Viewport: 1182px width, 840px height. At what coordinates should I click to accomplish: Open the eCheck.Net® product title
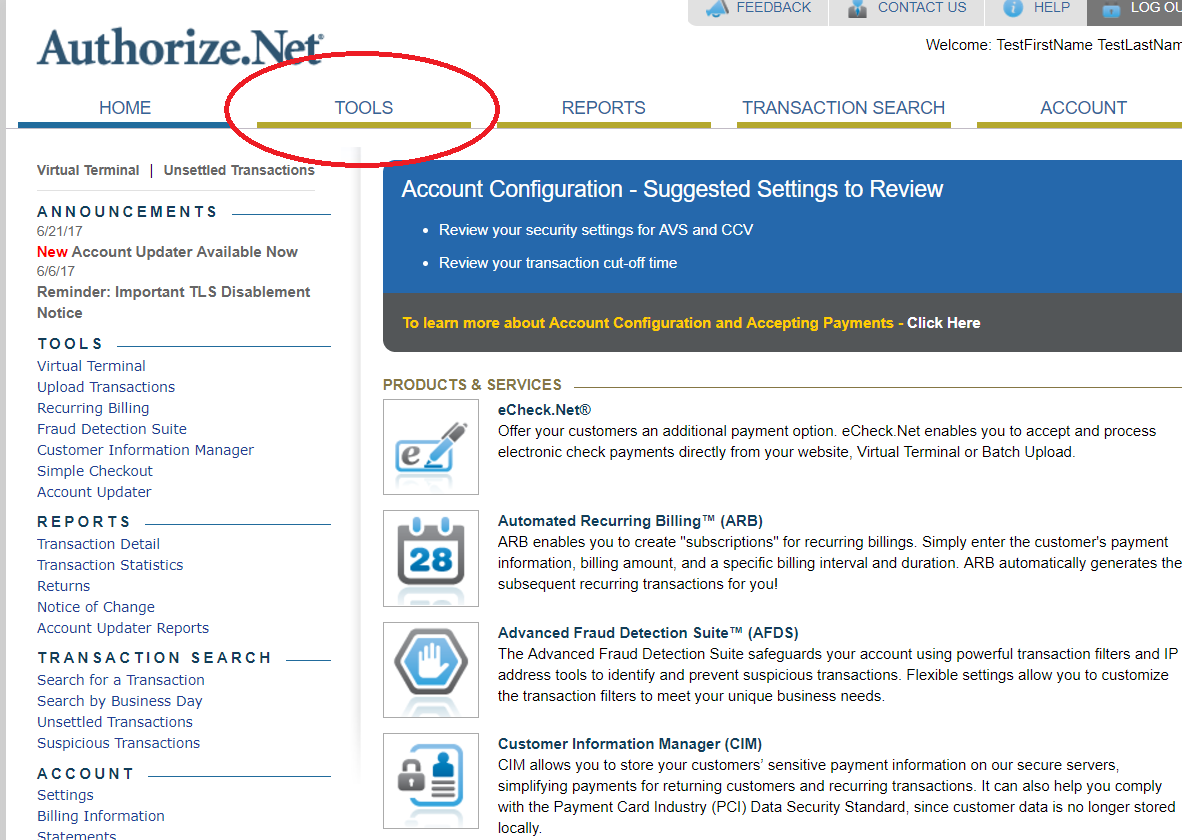point(544,410)
